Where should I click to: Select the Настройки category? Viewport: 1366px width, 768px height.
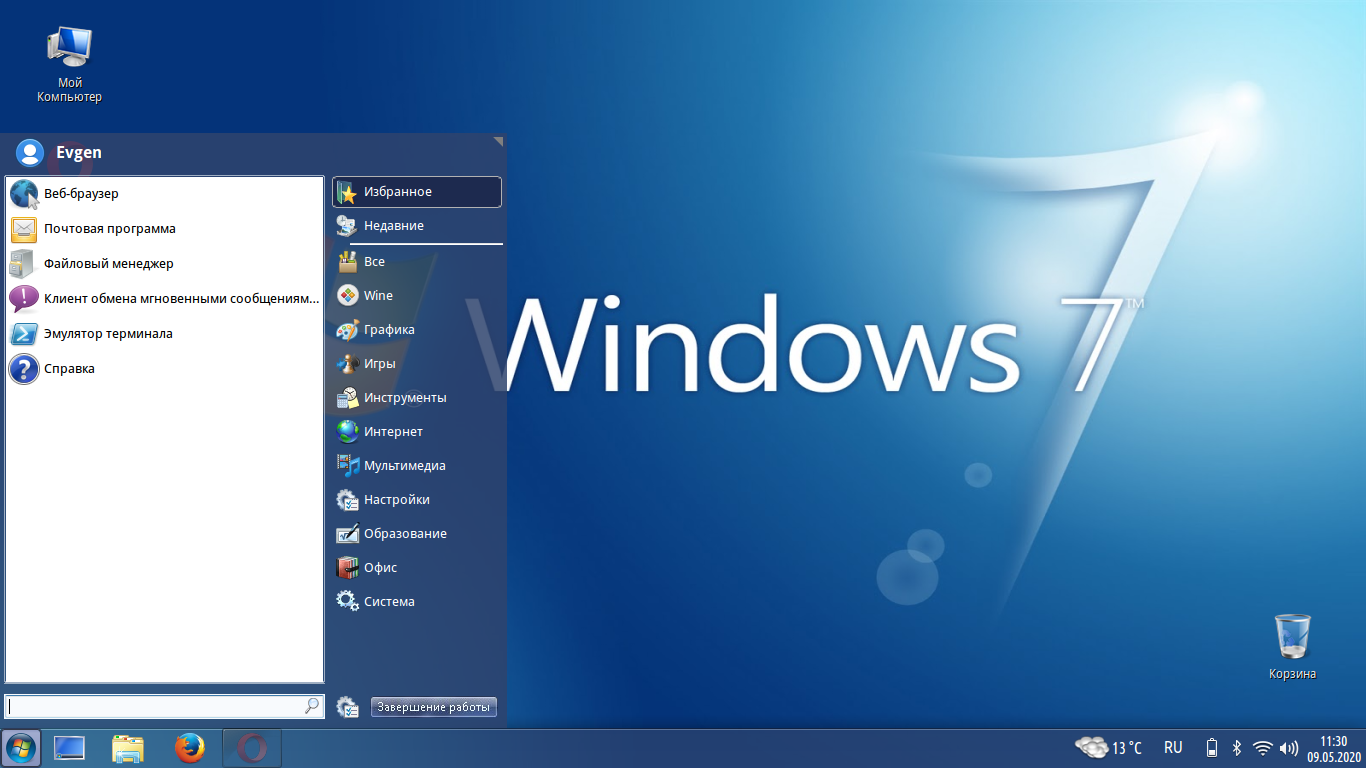[x=417, y=500]
